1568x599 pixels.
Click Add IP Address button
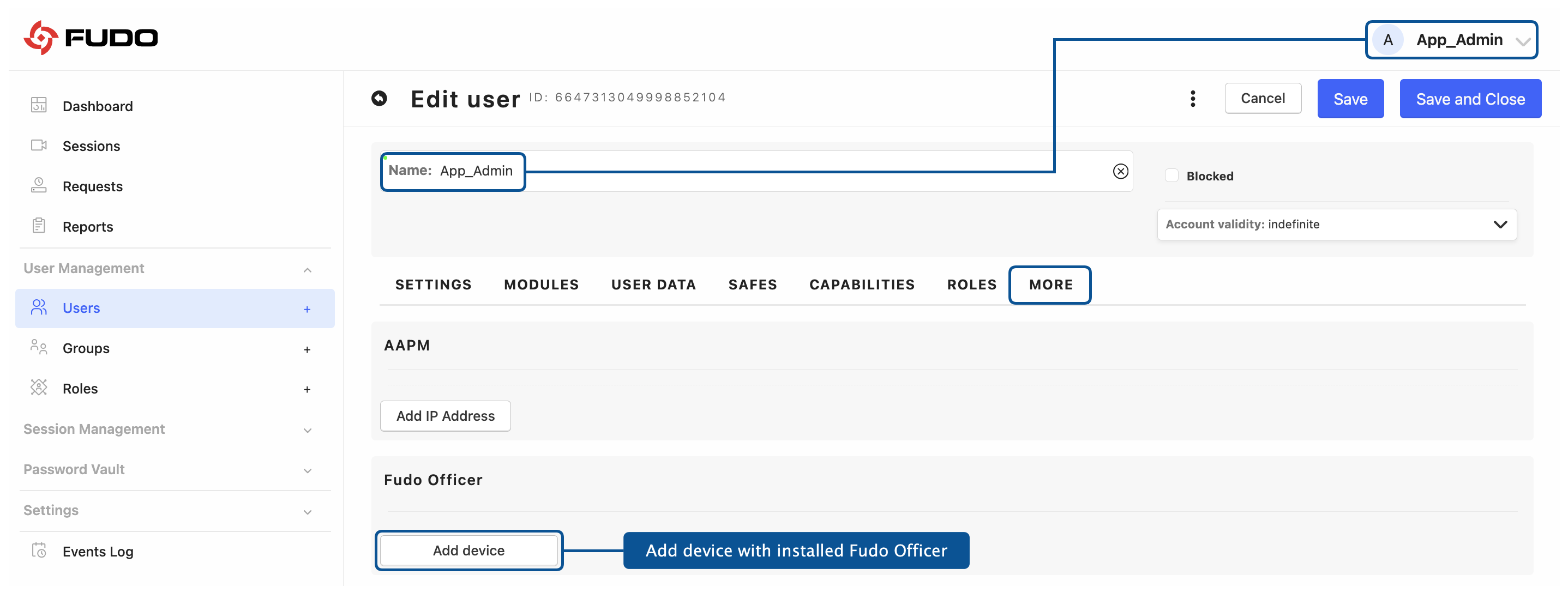point(446,416)
